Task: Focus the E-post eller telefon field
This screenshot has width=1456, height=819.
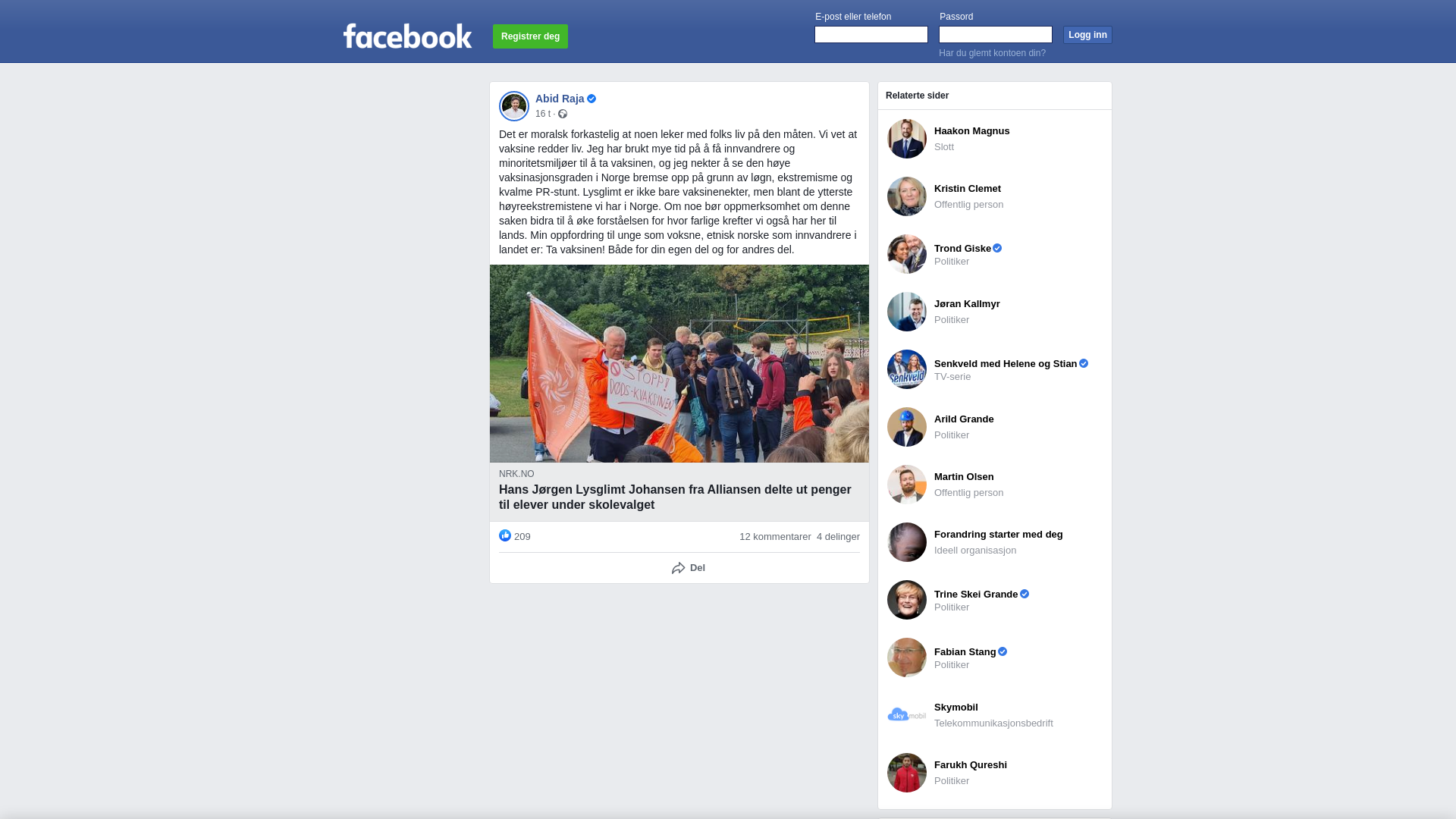Action: [871, 35]
